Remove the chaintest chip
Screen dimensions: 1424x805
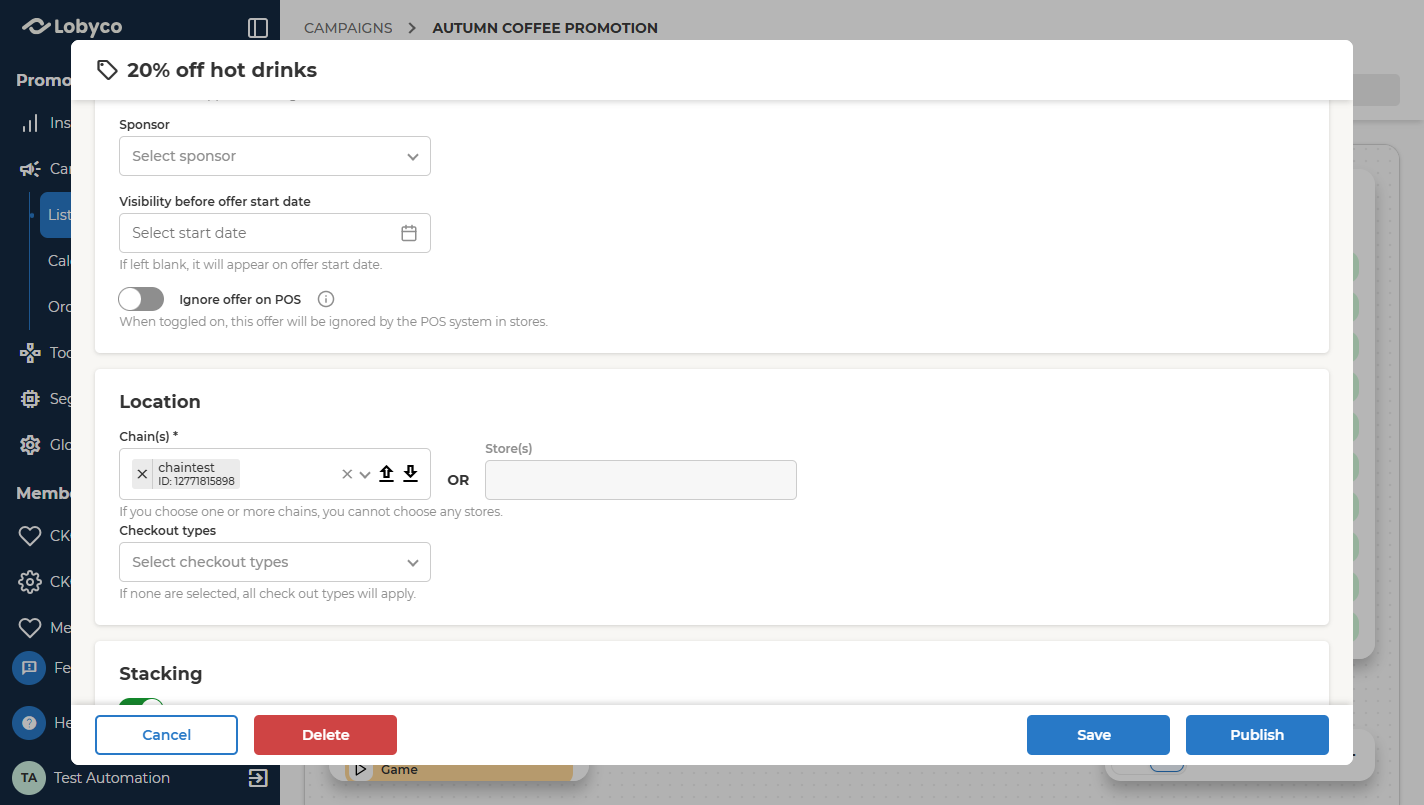(142, 474)
